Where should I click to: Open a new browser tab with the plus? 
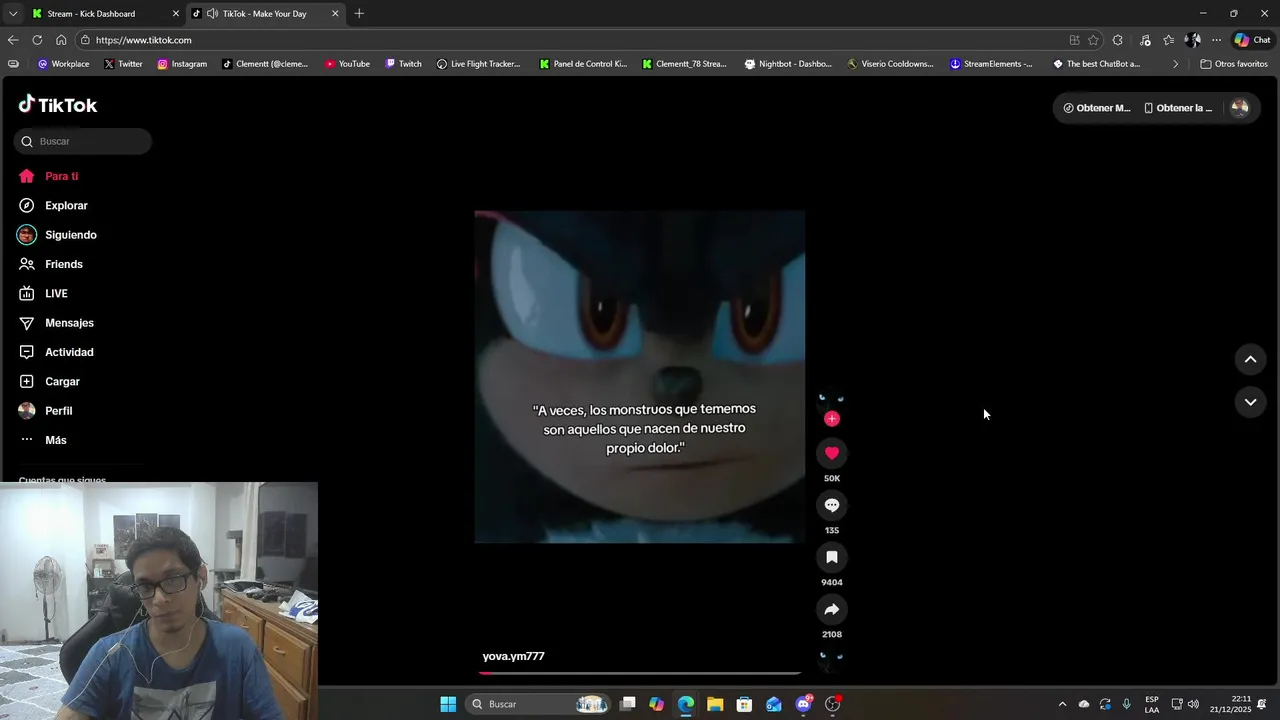359,14
